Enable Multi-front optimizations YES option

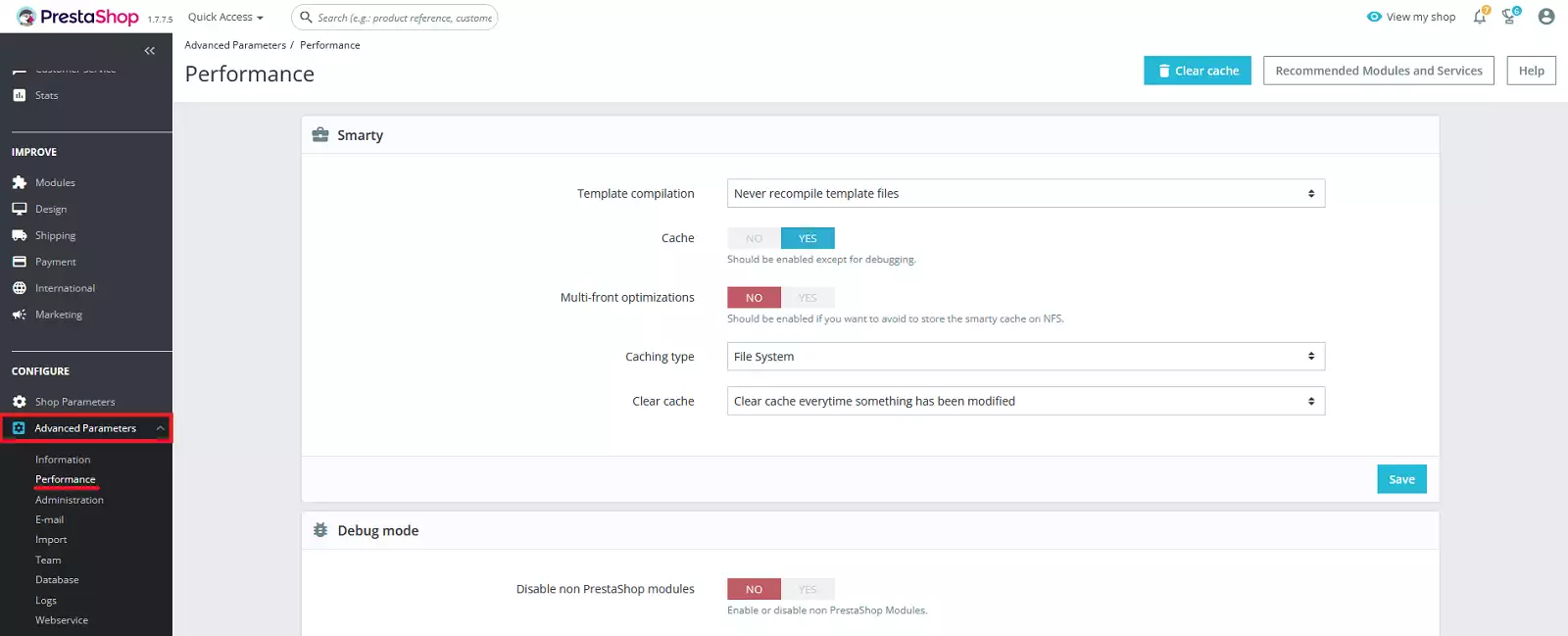click(808, 298)
